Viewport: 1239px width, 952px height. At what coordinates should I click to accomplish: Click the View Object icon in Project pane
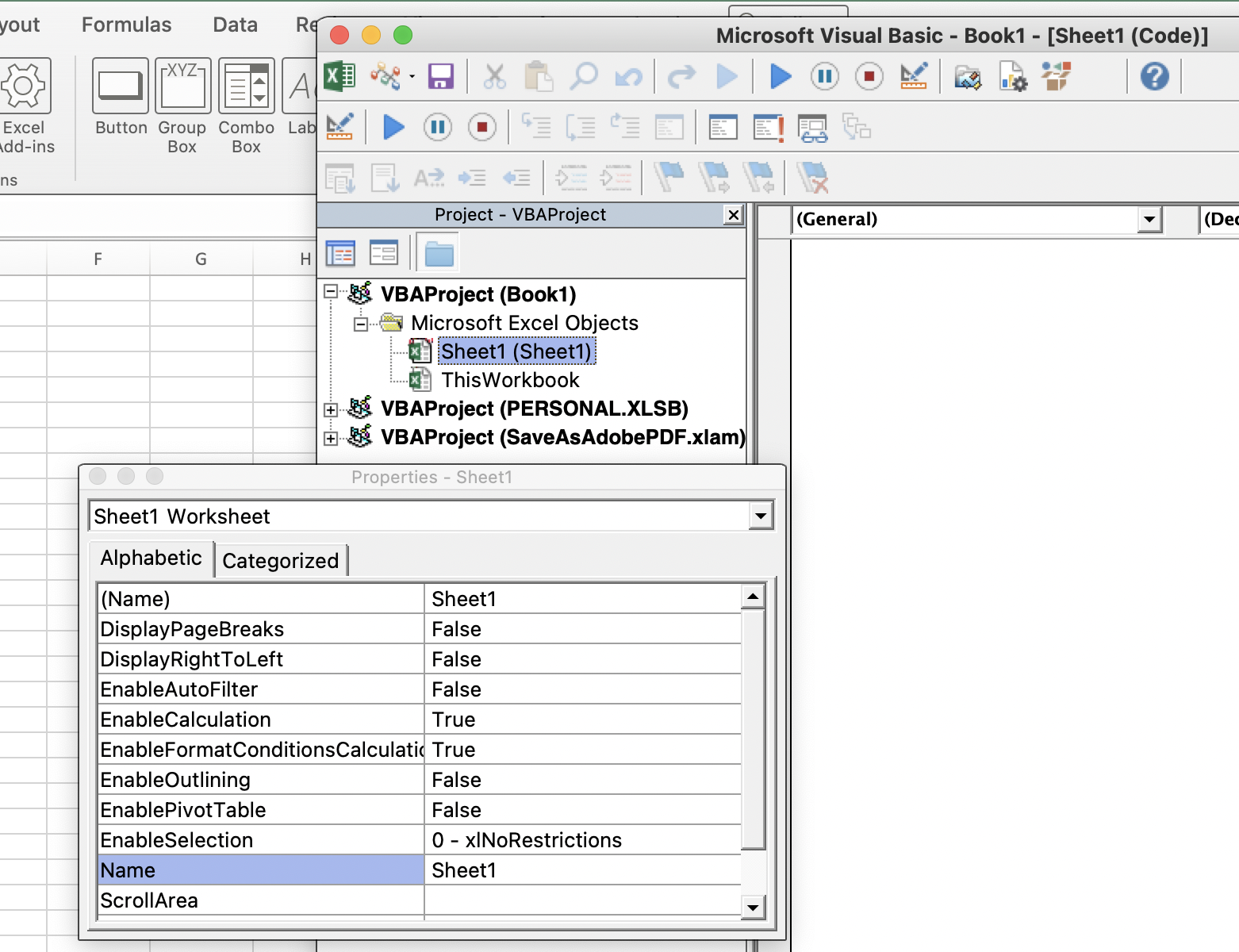pyautogui.click(x=384, y=254)
